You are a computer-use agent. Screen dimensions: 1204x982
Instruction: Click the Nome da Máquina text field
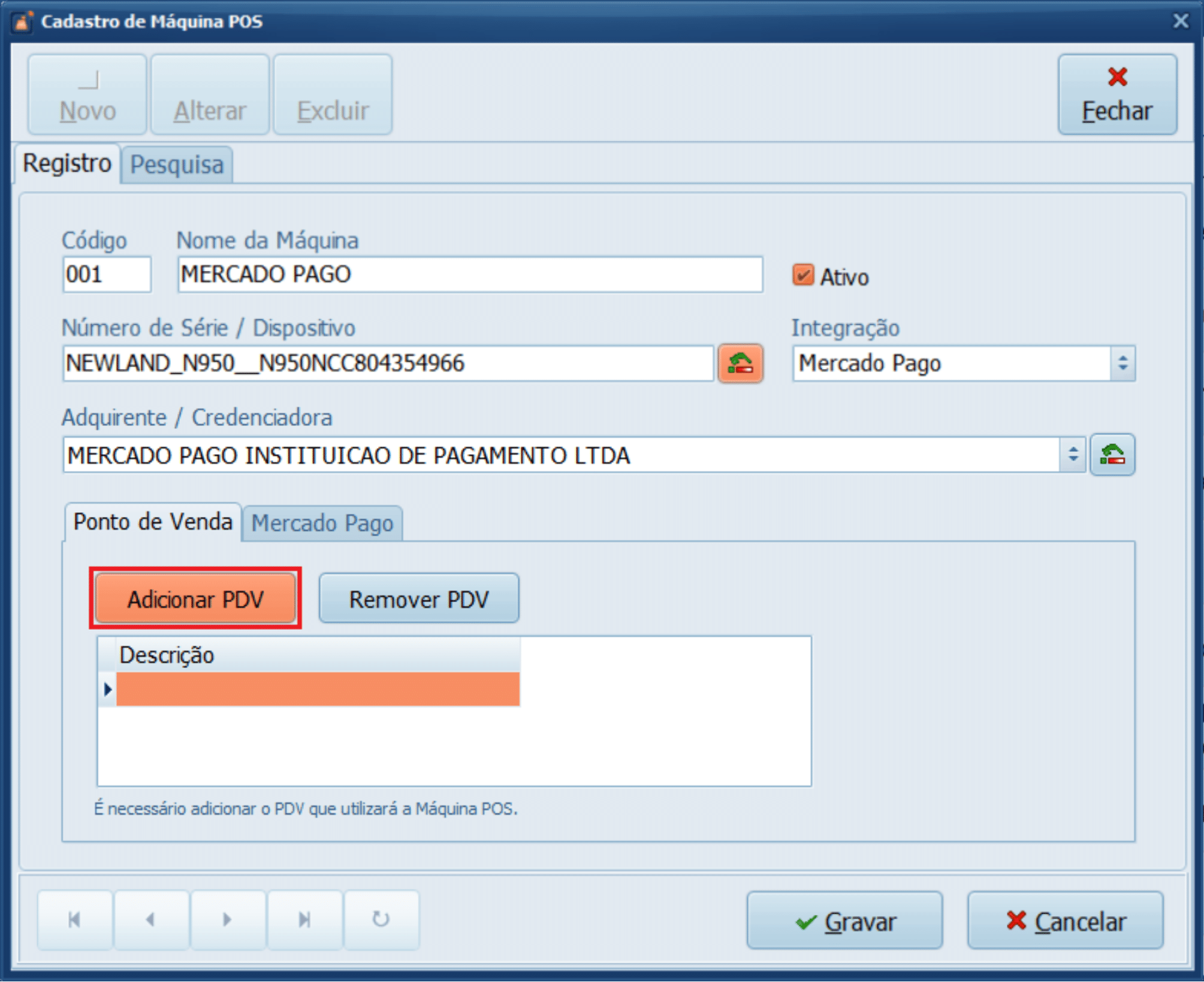click(469, 275)
